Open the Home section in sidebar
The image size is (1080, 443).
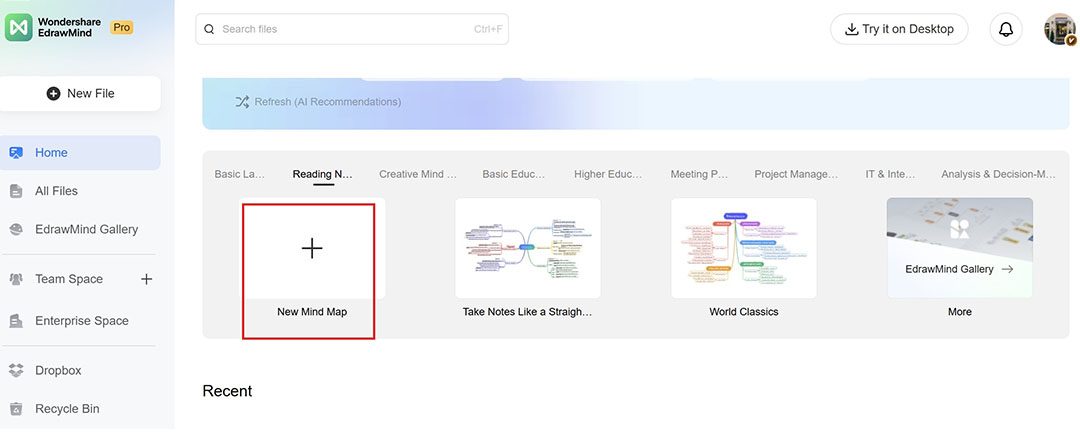point(80,153)
